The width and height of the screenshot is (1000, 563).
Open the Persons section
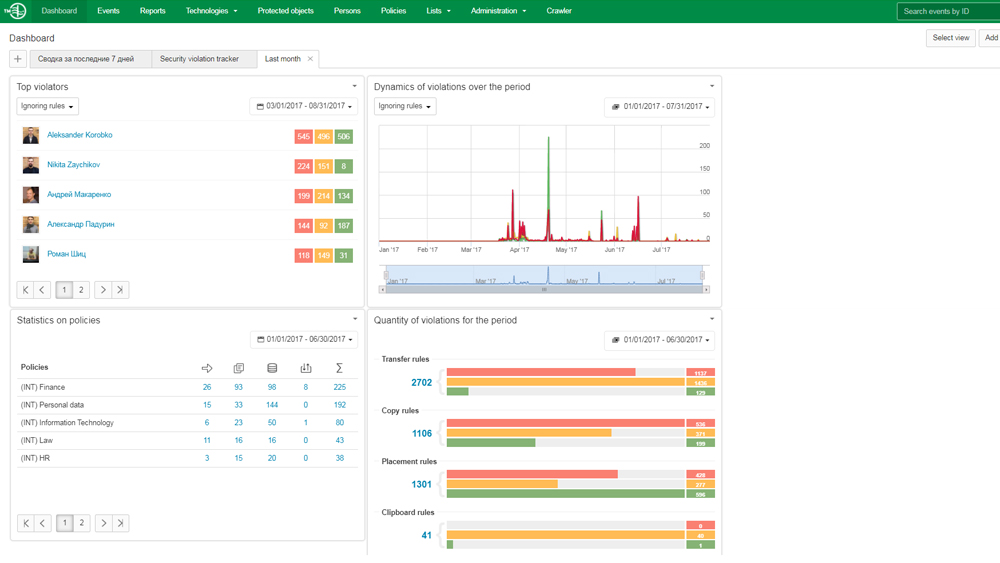[x=347, y=11]
